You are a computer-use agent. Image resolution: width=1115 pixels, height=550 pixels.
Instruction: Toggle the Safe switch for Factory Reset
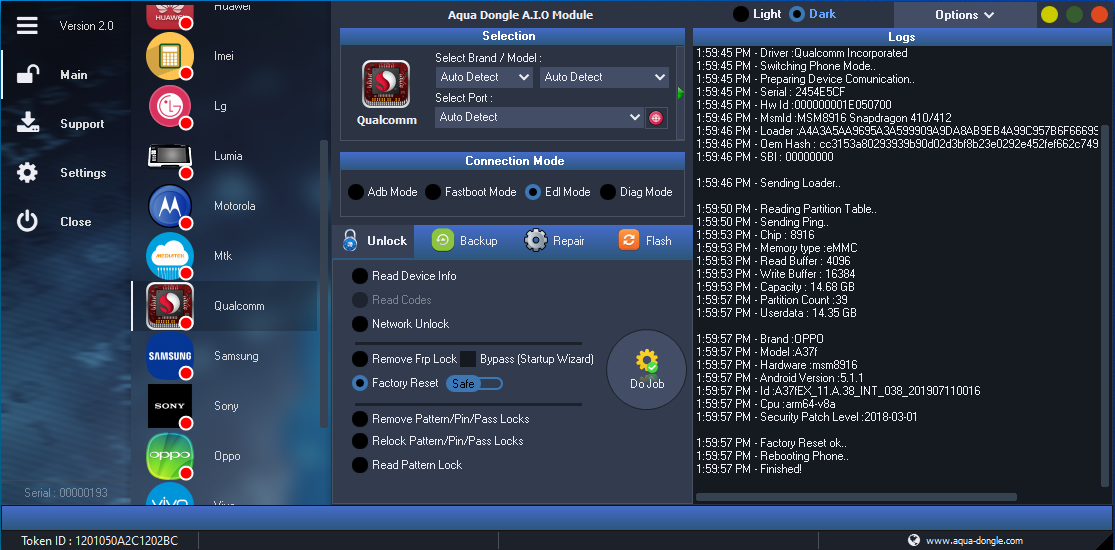pos(474,384)
